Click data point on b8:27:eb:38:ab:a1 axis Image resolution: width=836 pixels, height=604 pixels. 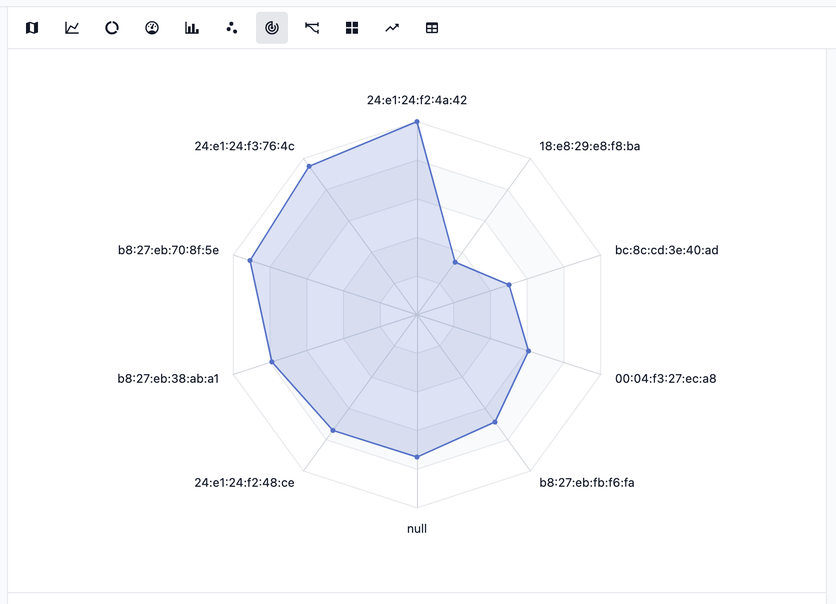click(x=272, y=362)
